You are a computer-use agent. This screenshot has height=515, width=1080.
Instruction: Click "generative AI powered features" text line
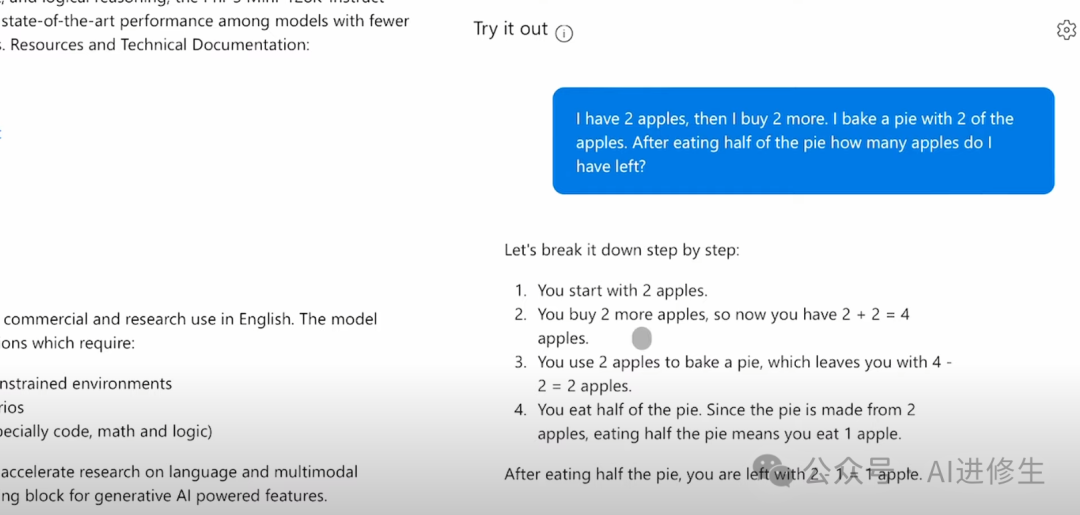[164, 496]
